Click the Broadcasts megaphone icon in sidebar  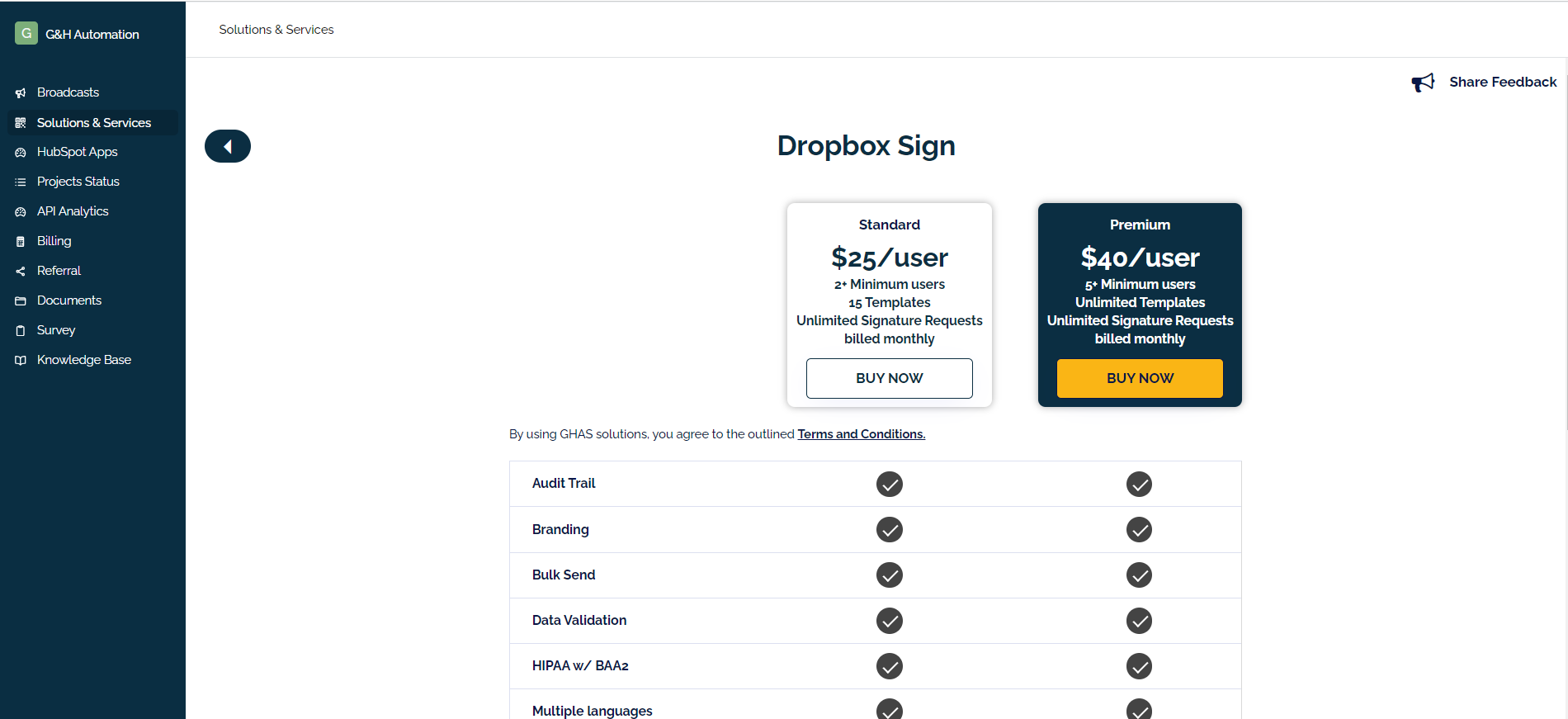pos(21,93)
